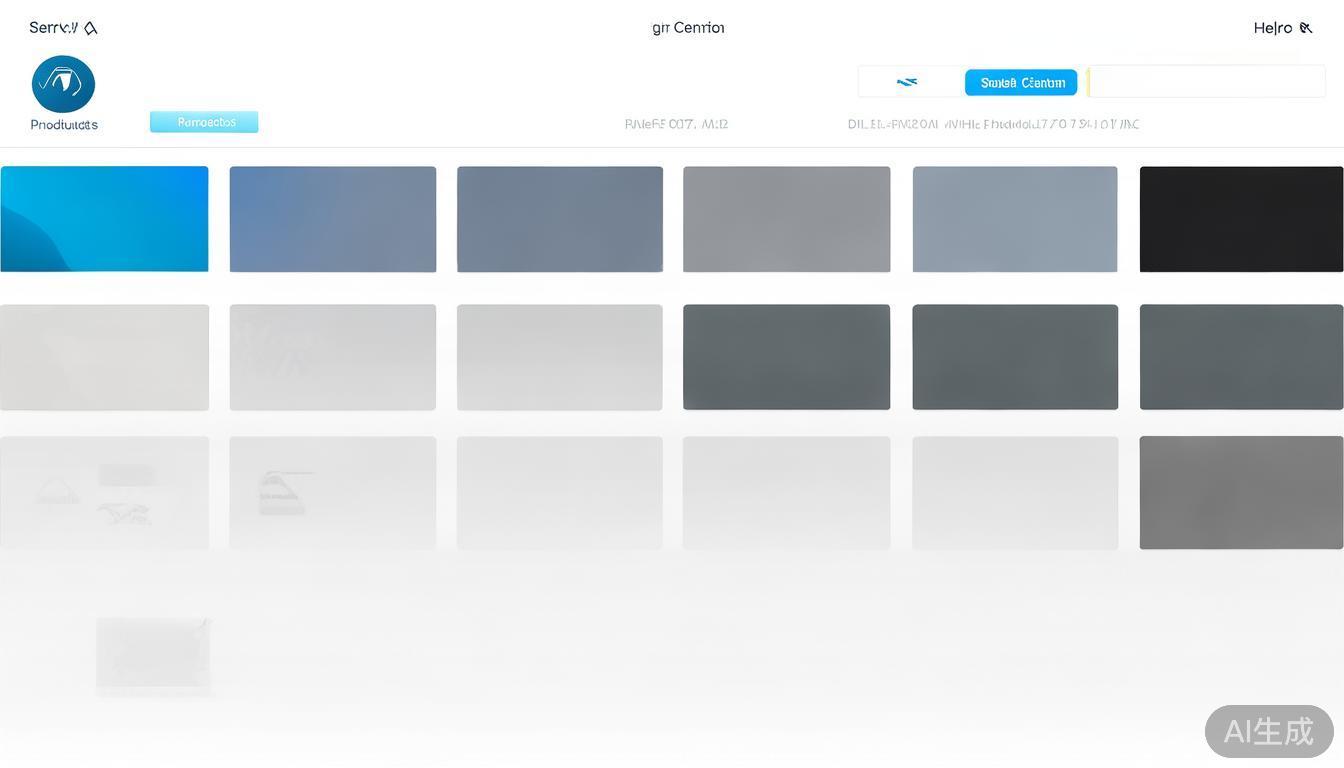This screenshot has height=768, width=1344.
Task: Open the small faded thumbnail below the card grid
Action: click(153, 654)
